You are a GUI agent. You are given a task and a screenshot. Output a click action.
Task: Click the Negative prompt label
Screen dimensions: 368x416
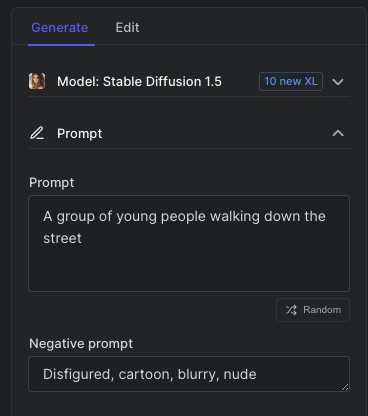(81, 344)
